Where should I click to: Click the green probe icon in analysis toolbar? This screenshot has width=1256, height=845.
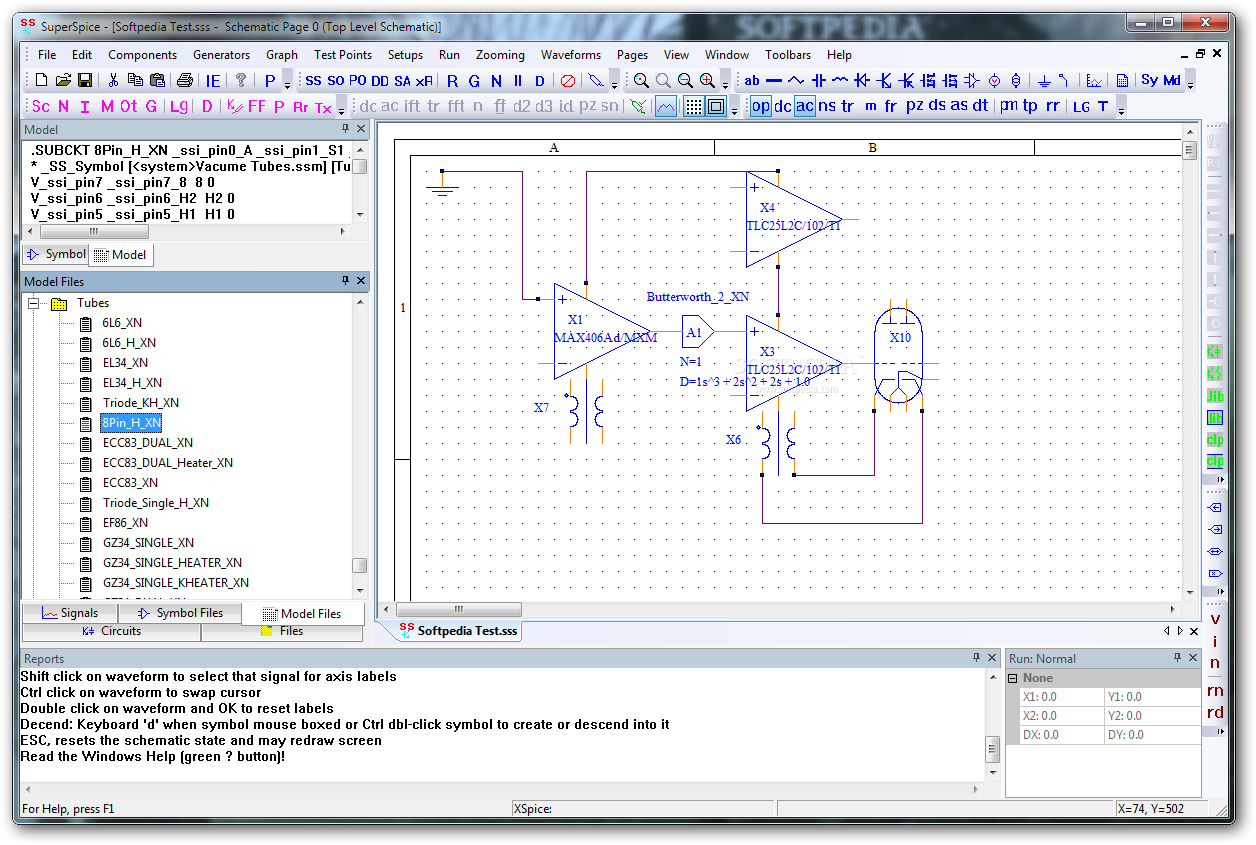(x=638, y=106)
